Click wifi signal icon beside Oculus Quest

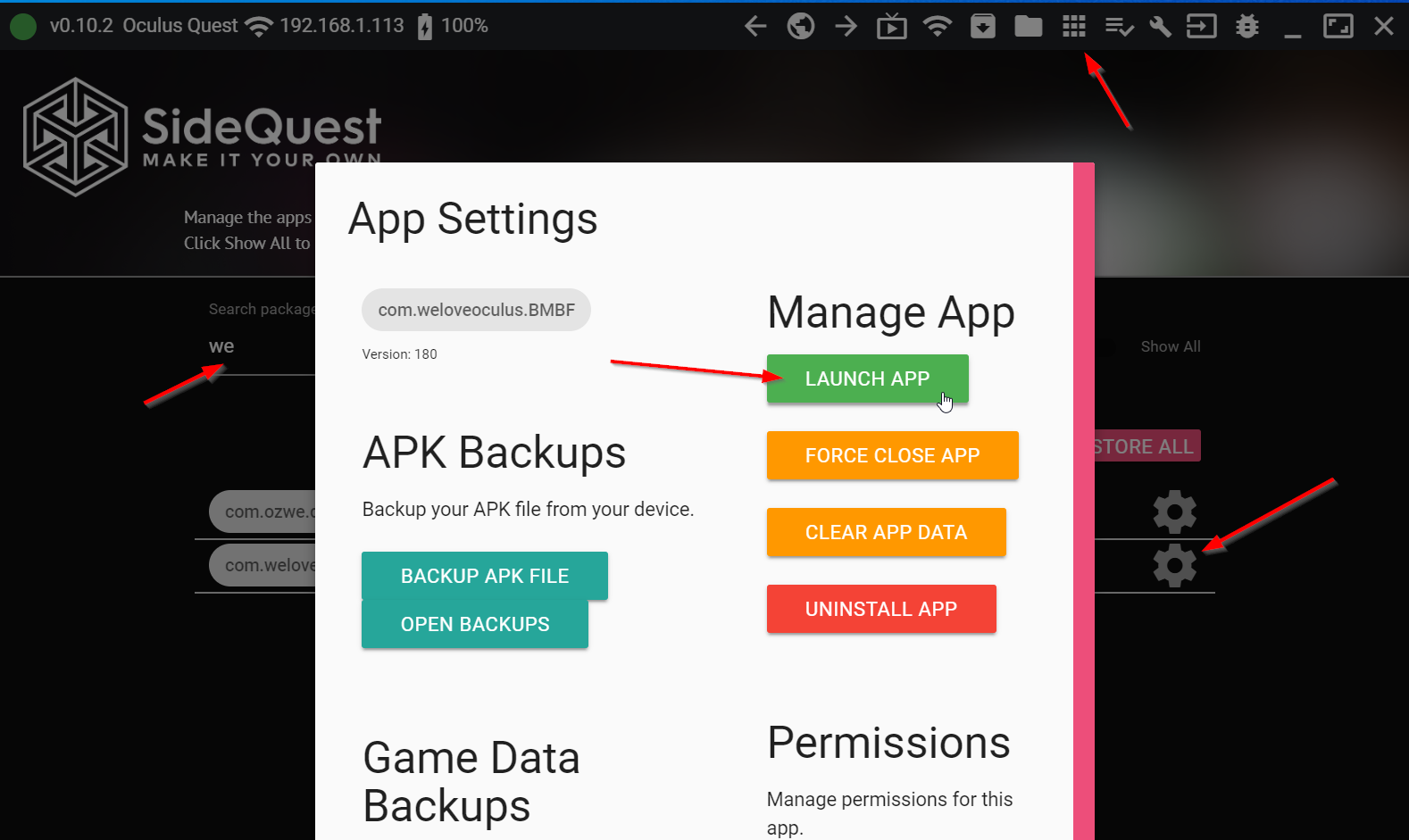(x=259, y=26)
